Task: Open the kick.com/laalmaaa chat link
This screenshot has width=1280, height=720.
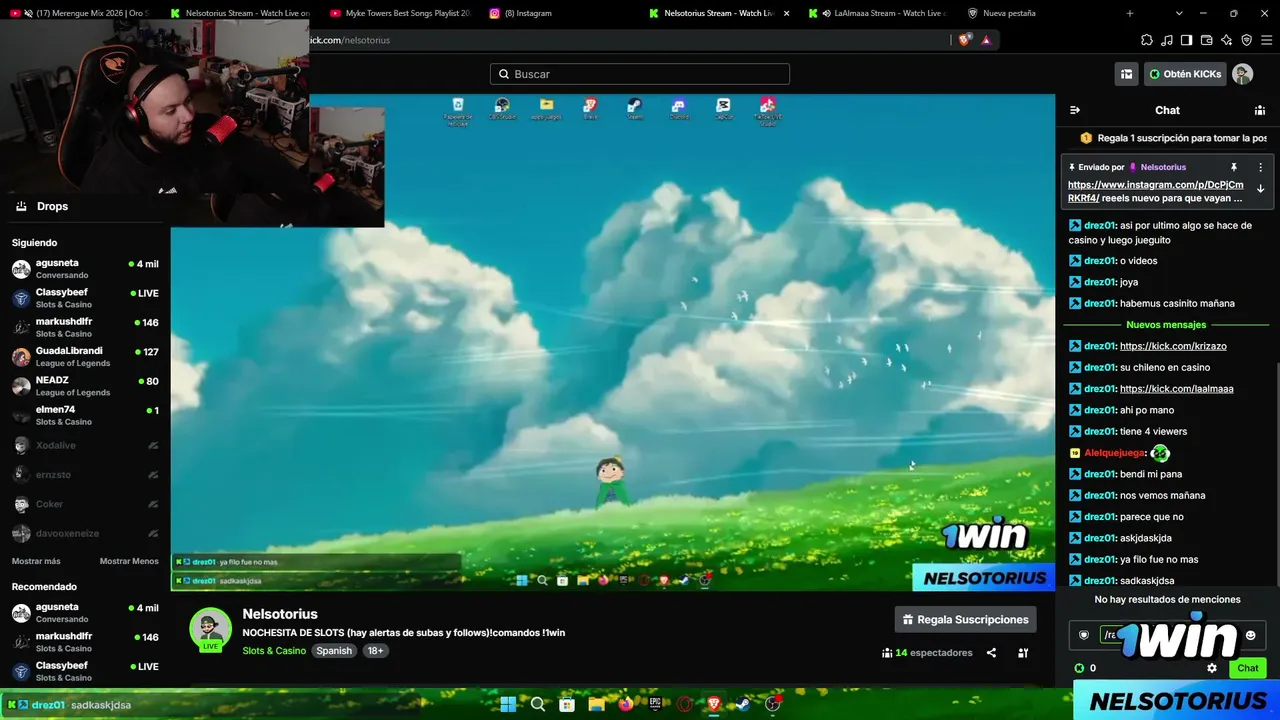Action: click(1176, 389)
